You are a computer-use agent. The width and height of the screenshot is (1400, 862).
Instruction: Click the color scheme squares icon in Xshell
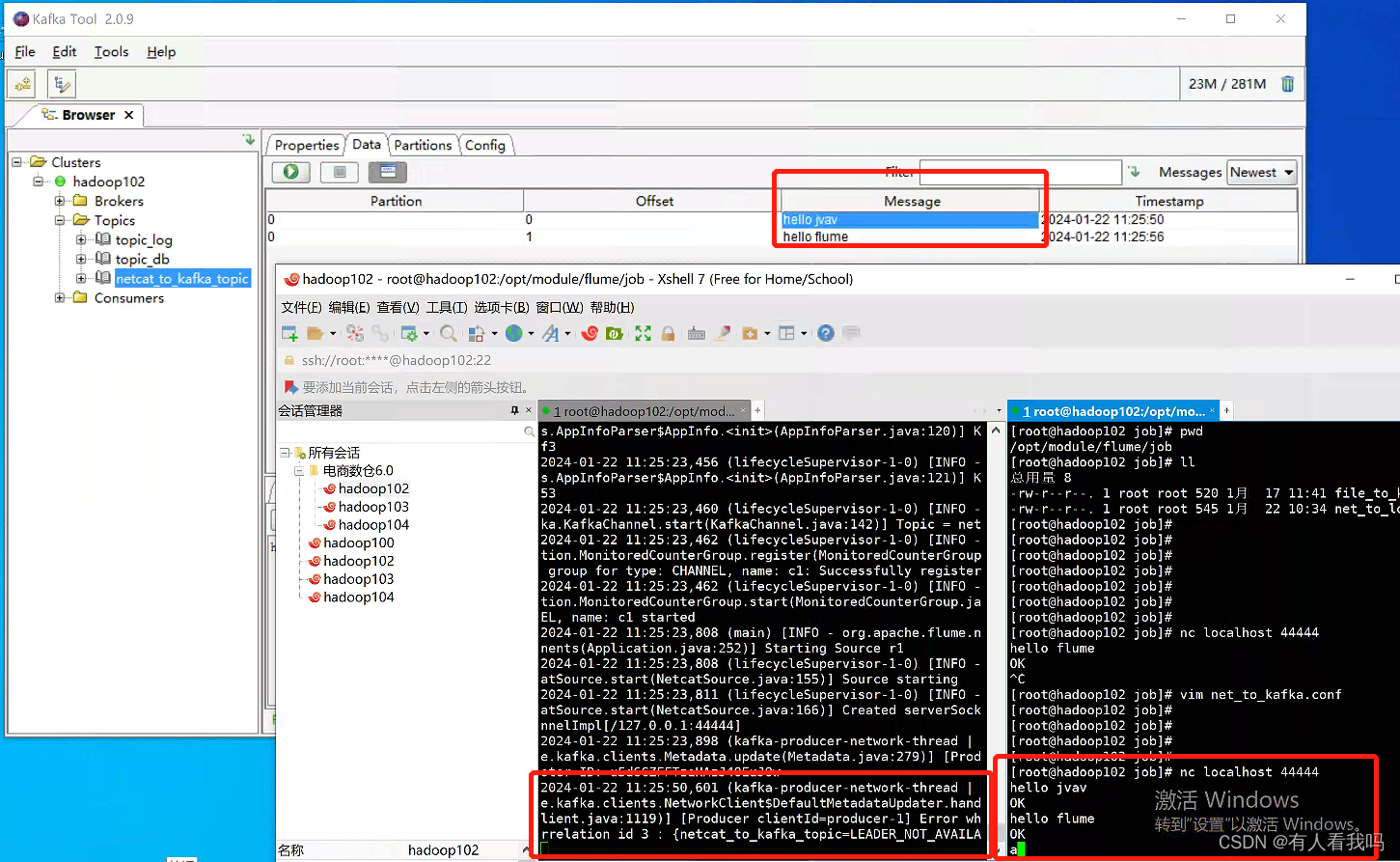pos(477,333)
